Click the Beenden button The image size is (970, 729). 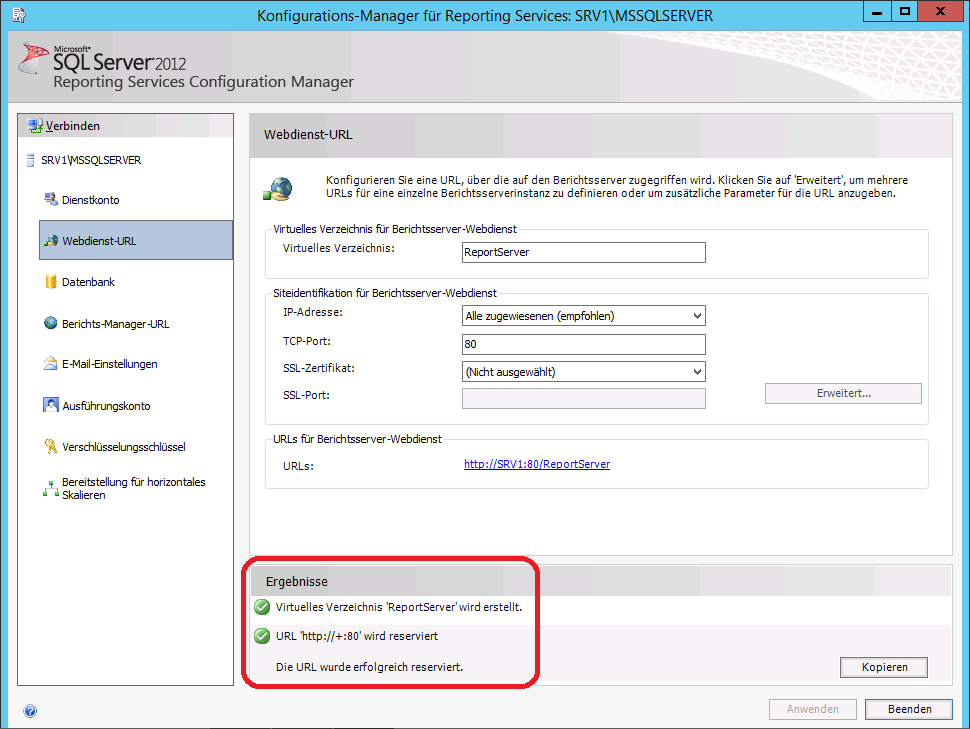909,709
